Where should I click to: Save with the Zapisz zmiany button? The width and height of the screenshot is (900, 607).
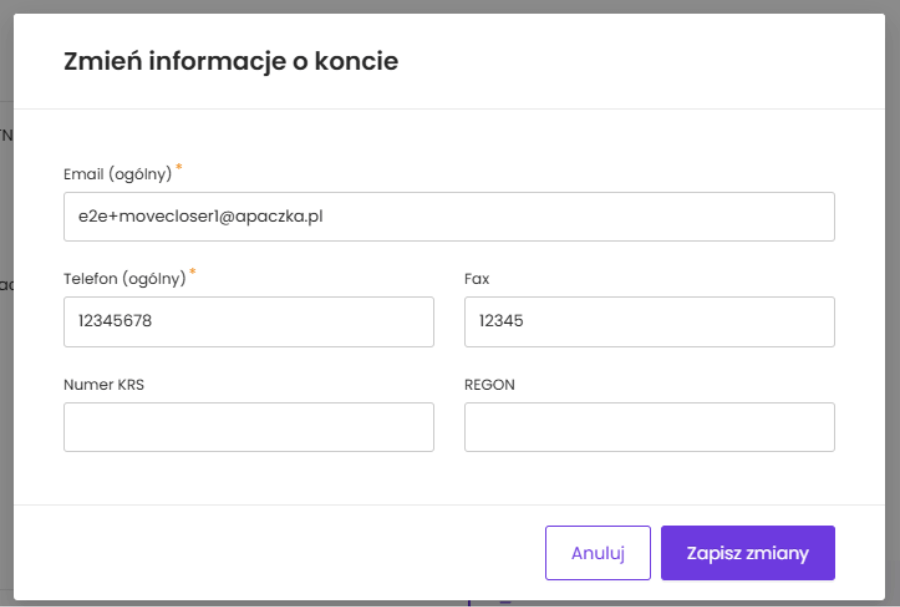[747, 553]
